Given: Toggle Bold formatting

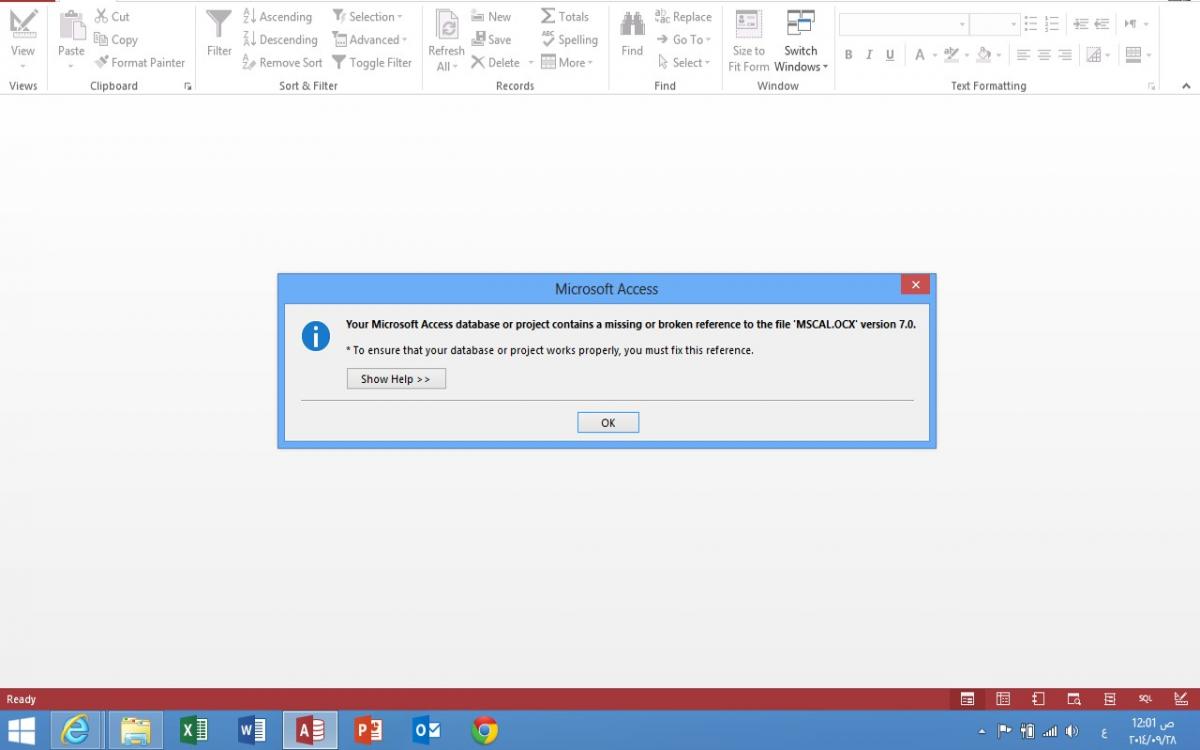Looking at the screenshot, I should [849, 55].
